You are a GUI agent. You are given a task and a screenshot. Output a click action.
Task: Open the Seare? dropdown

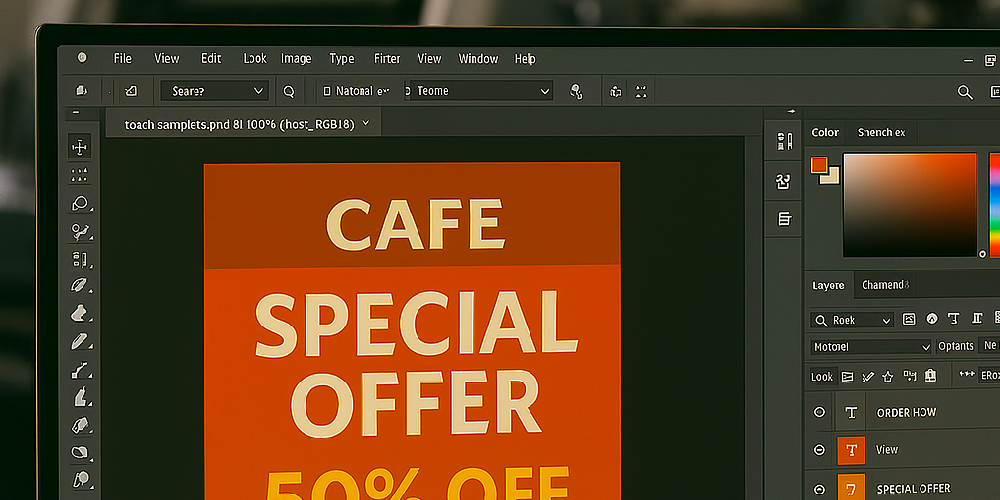(x=215, y=91)
